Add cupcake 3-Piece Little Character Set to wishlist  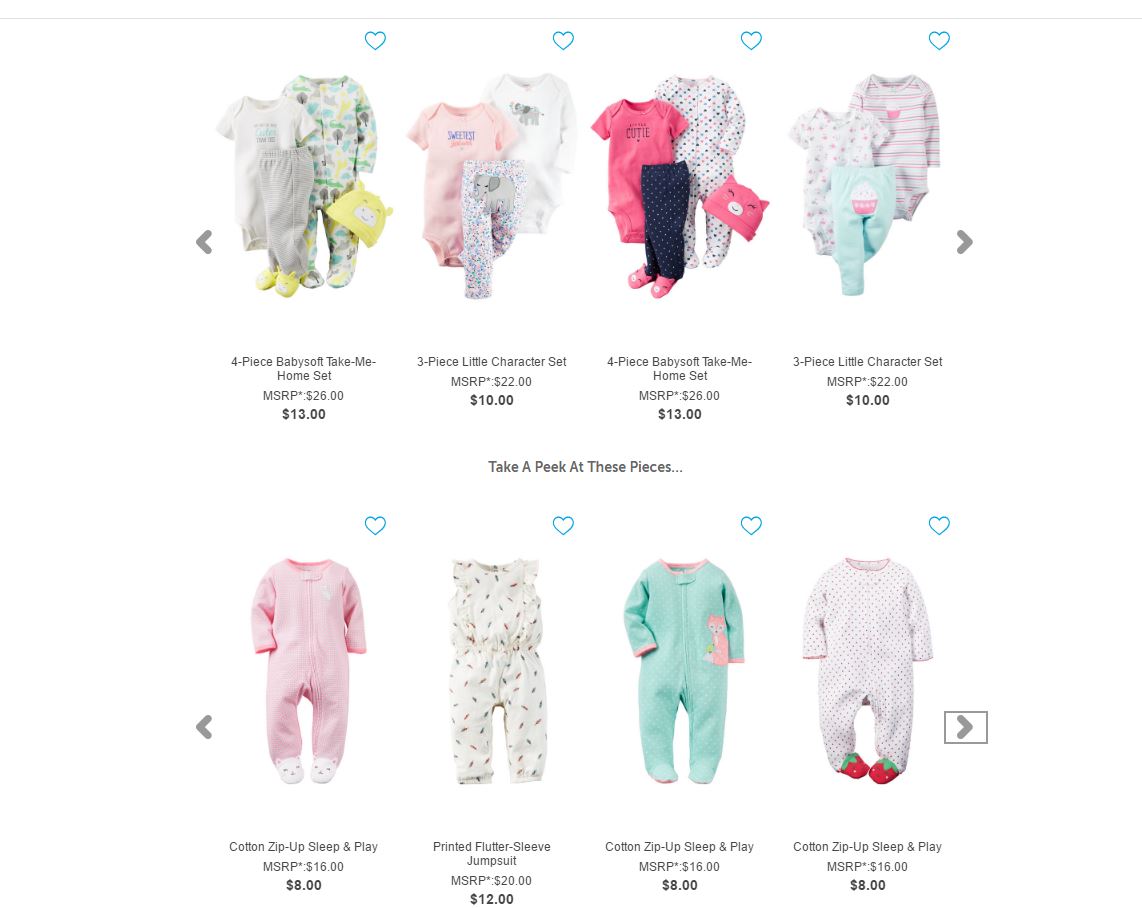click(x=939, y=41)
